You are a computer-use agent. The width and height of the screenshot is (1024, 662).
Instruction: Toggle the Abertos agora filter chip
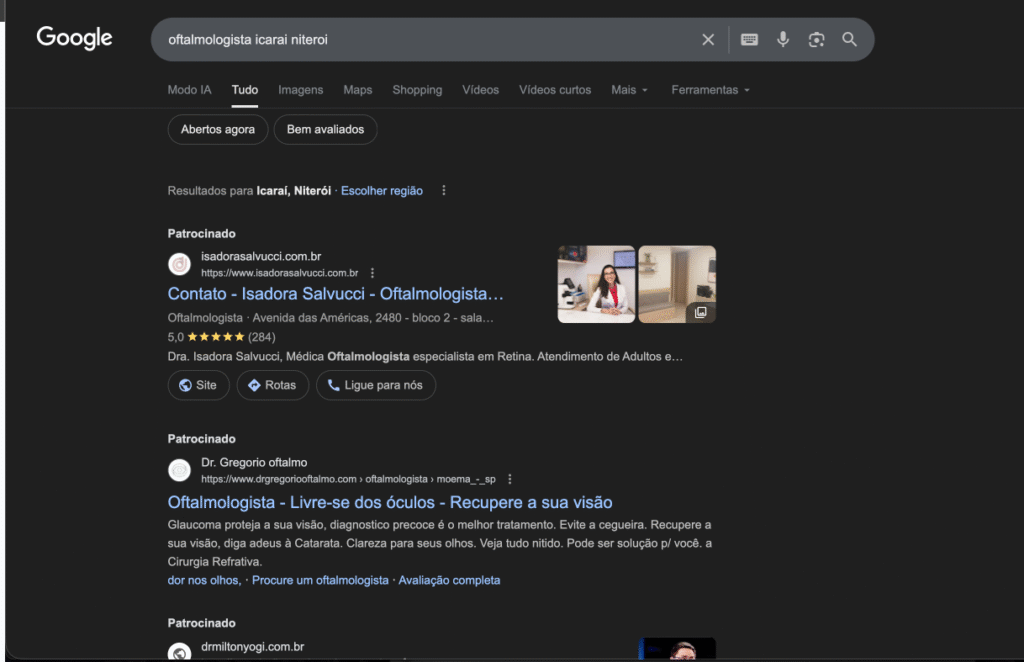(217, 129)
